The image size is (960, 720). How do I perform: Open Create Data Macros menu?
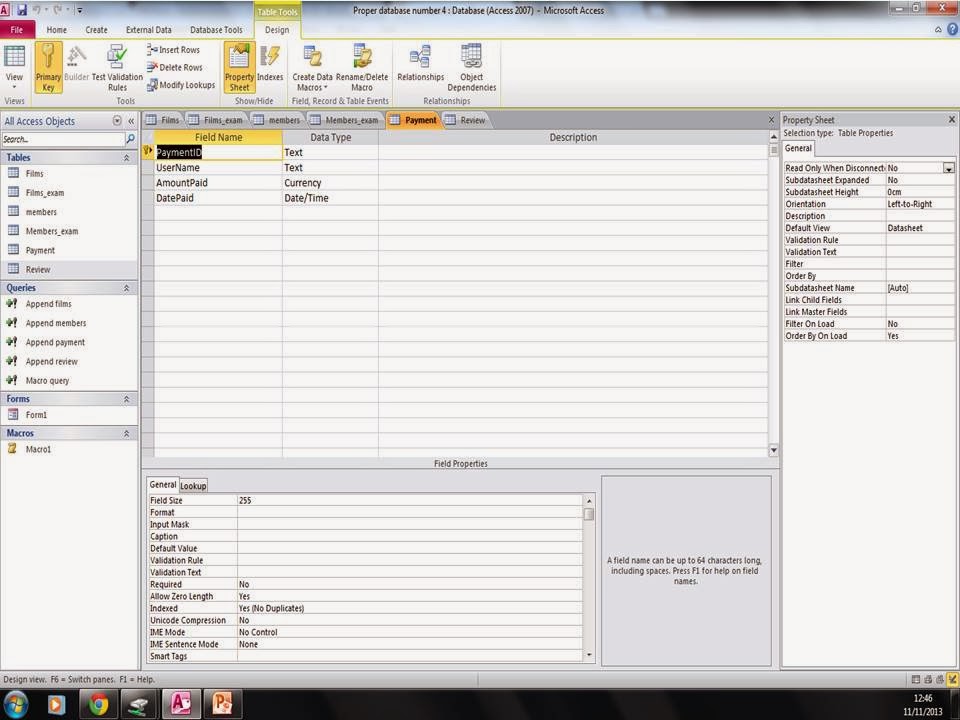(x=312, y=67)
